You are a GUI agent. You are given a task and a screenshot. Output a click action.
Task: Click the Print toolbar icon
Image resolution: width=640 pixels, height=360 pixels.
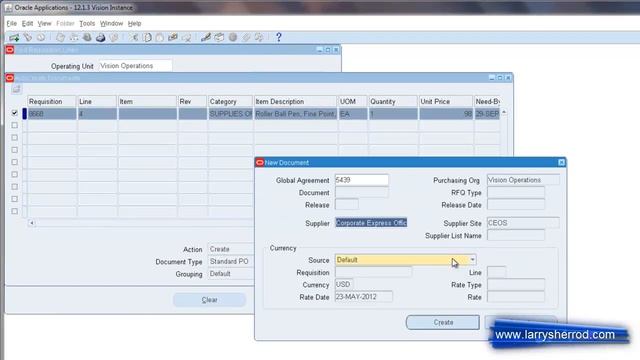pyautogui.click(x=100, y=38)
